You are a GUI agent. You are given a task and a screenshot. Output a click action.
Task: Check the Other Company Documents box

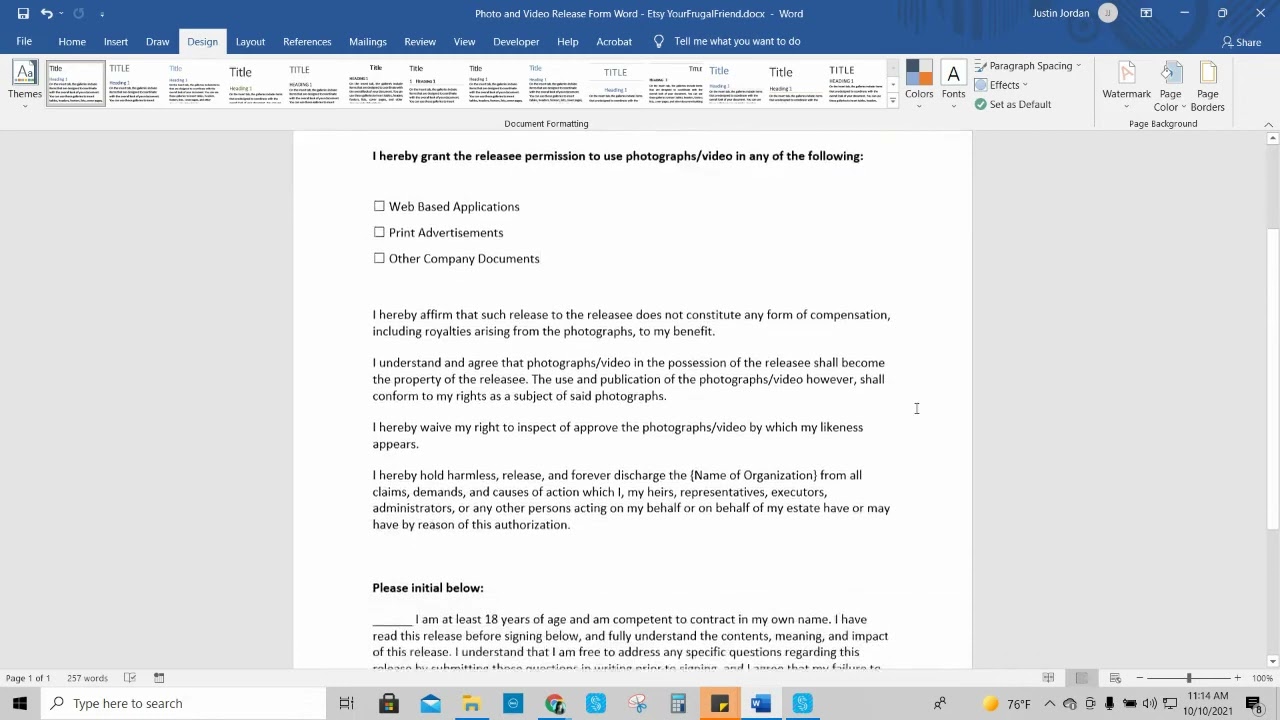click(x=379, y=258)
